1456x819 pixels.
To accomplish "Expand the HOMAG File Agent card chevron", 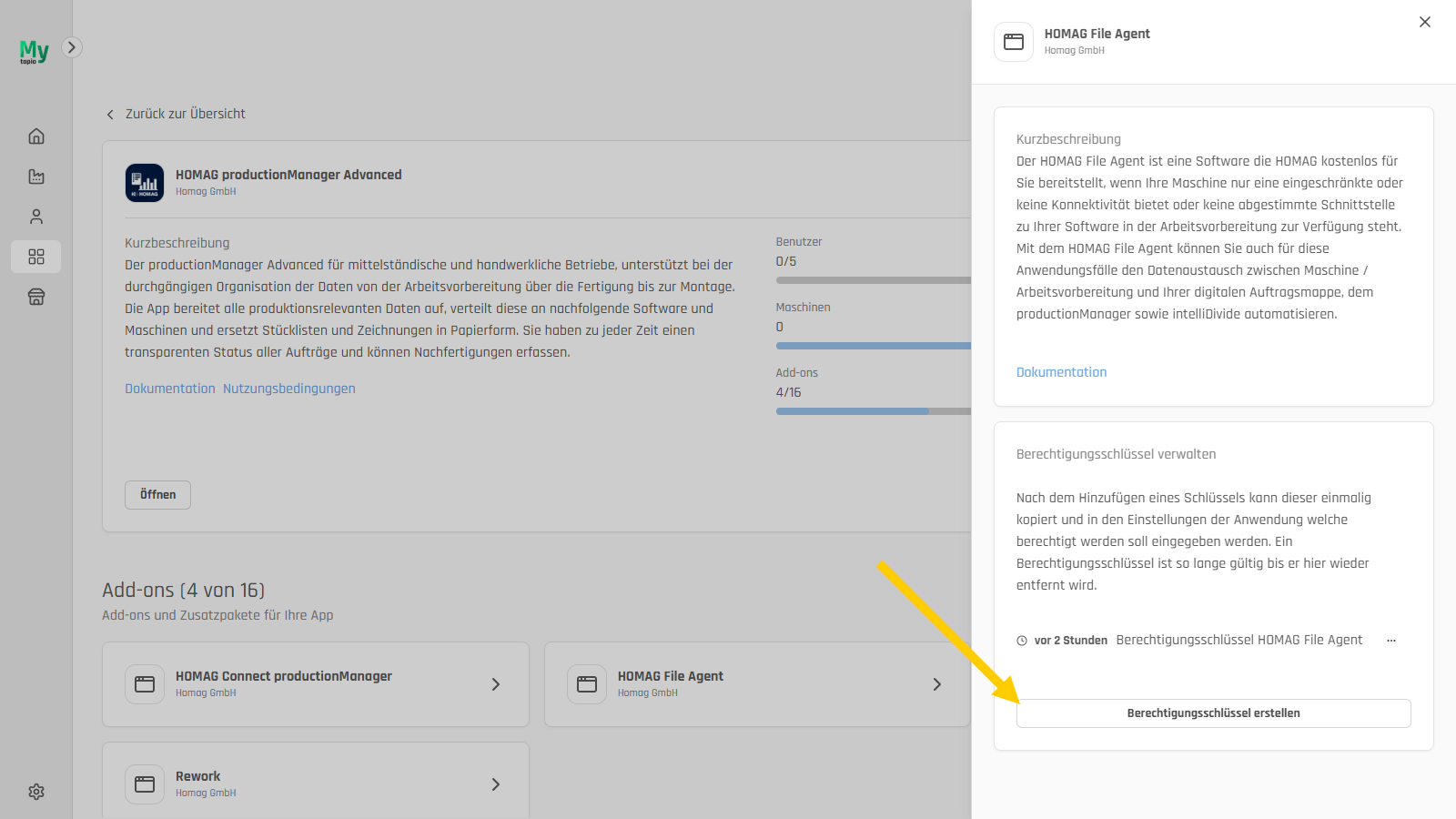I will coord(937,684).
